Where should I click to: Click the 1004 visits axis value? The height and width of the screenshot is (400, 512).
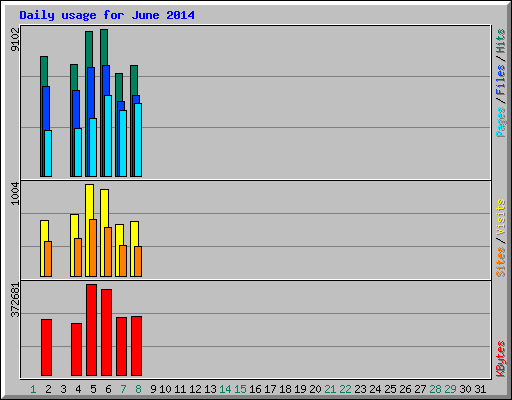15,194
